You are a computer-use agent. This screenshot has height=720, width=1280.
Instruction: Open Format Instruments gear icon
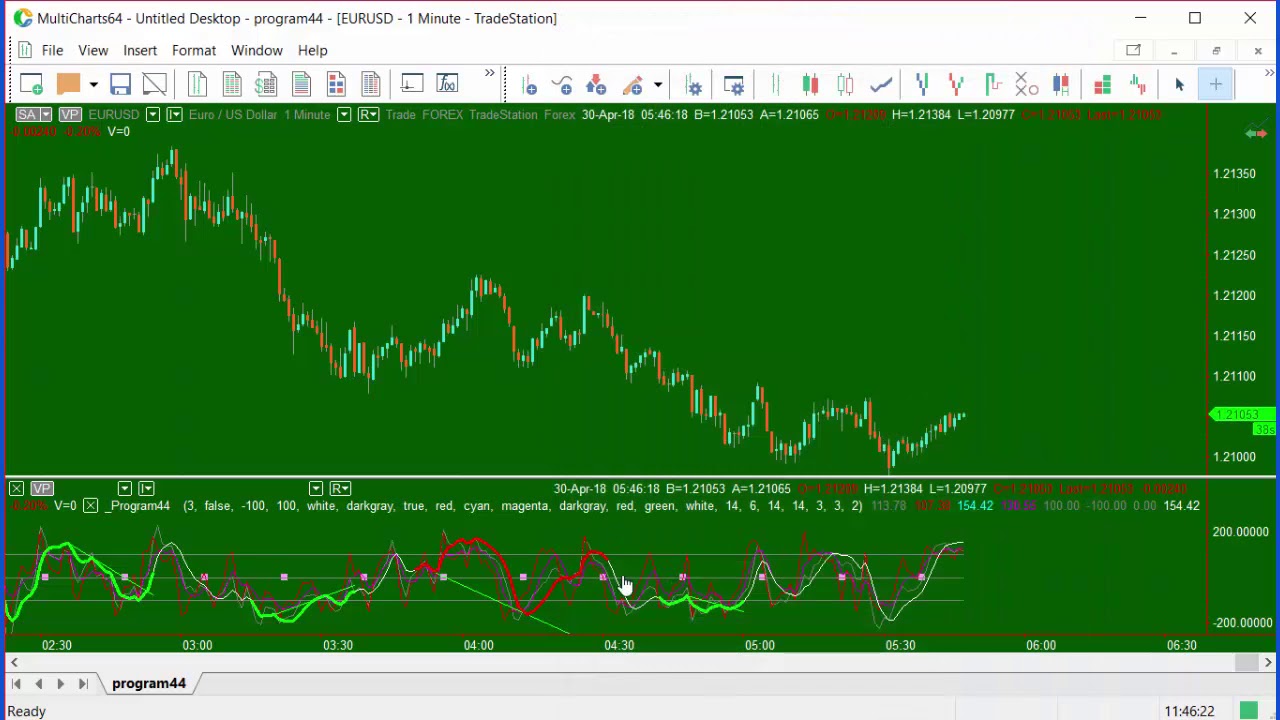(694, 86)
